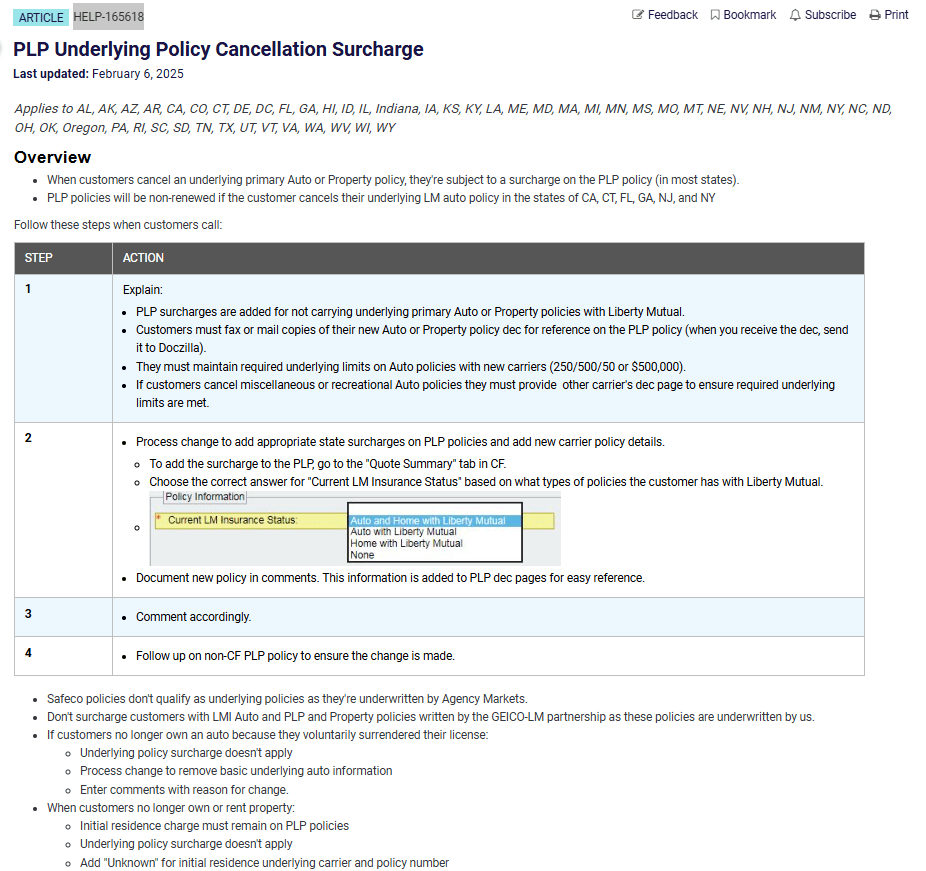Click 'Follow up on non-CF PLP policy' text
The height and width of the screenshot is (871, 926).
pyautogui.click(x=295, y=656)
